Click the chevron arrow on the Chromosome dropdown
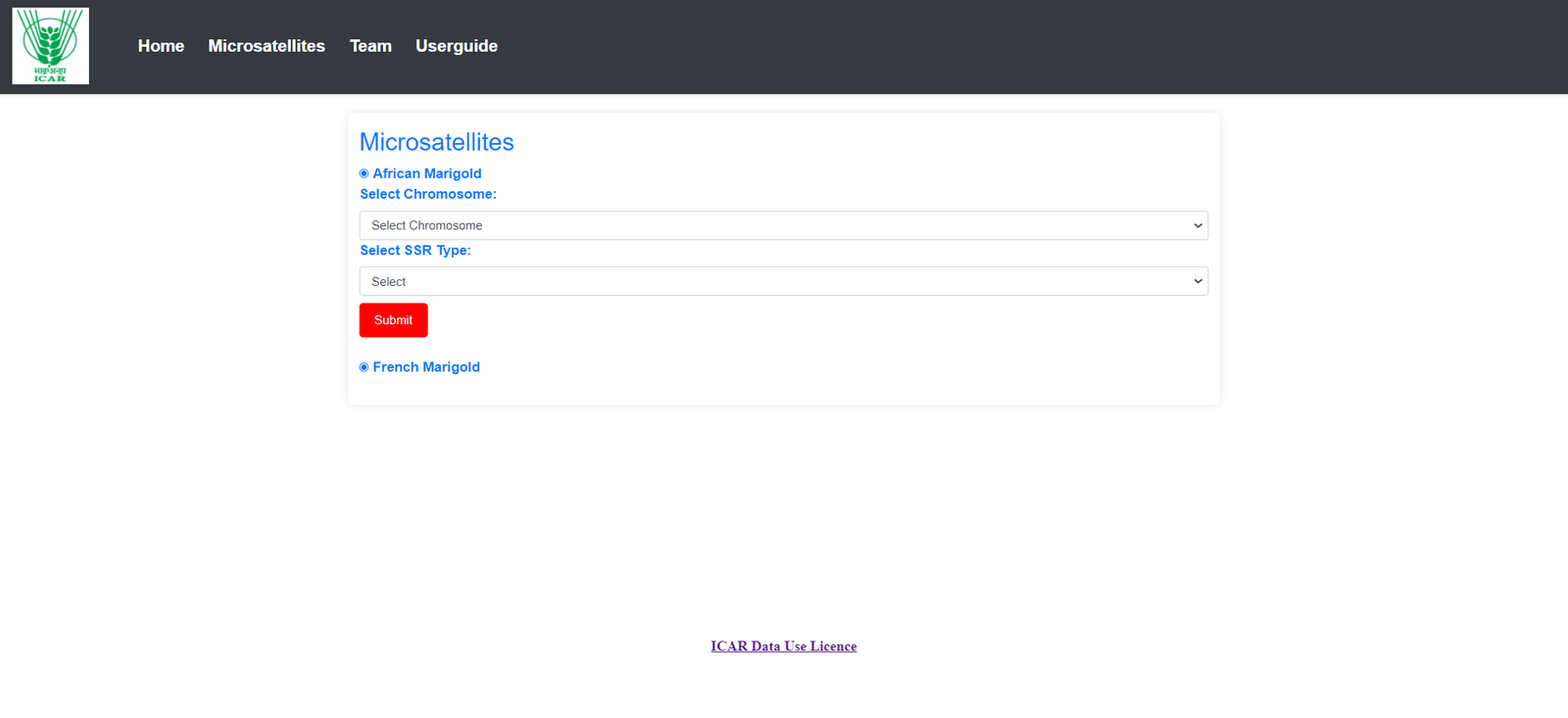The width and height of the screenshot is (1568, 718). (x=1198, y=225)
